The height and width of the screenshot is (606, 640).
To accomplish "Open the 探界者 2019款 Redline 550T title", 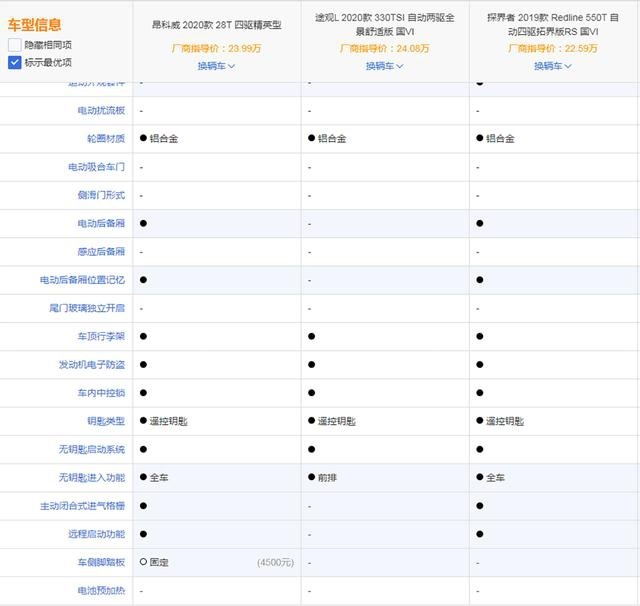I will tap(553, 24).
